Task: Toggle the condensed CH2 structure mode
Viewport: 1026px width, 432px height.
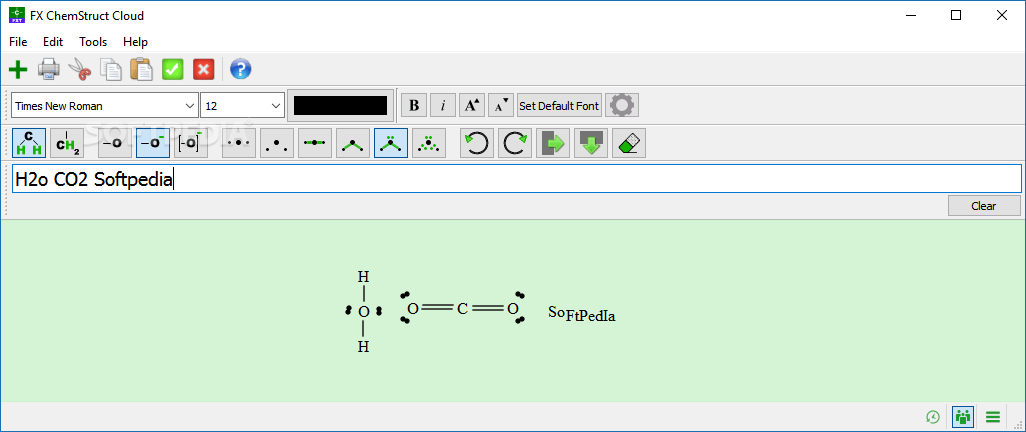Action: (67, 143)
